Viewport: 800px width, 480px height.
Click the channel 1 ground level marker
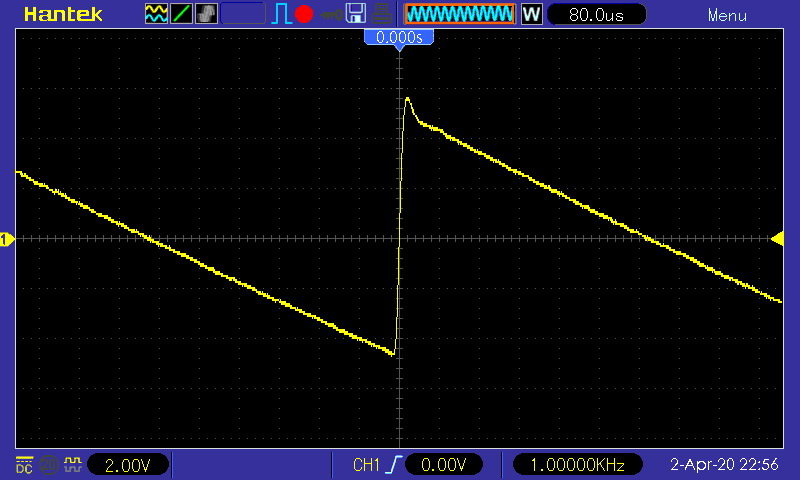[6, 239]
